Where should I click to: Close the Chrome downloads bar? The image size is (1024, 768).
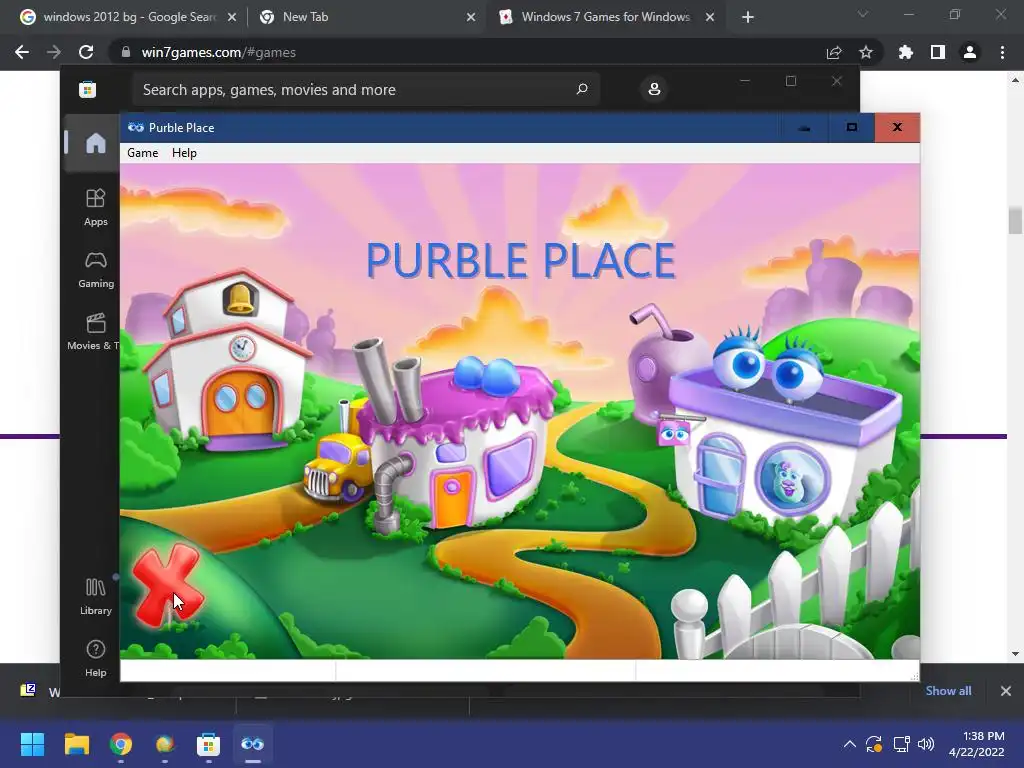coord(1006,690)
